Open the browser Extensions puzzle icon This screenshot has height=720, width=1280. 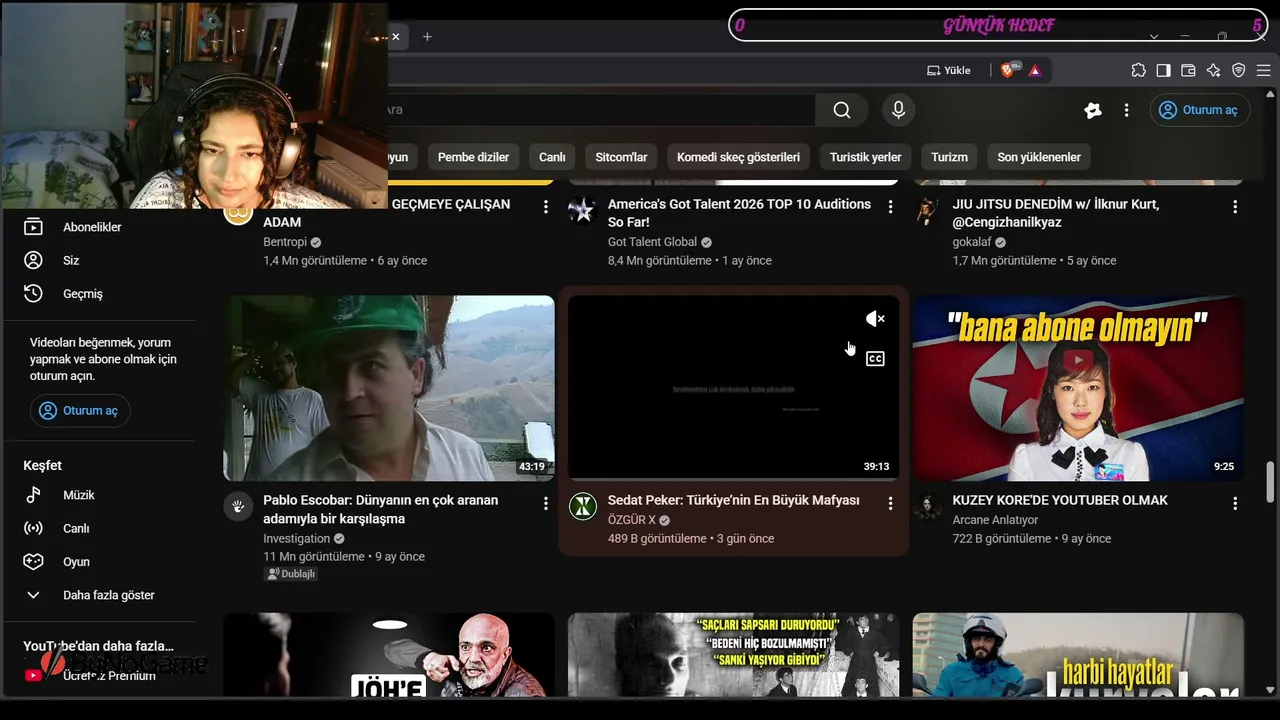pos(1138,70)
